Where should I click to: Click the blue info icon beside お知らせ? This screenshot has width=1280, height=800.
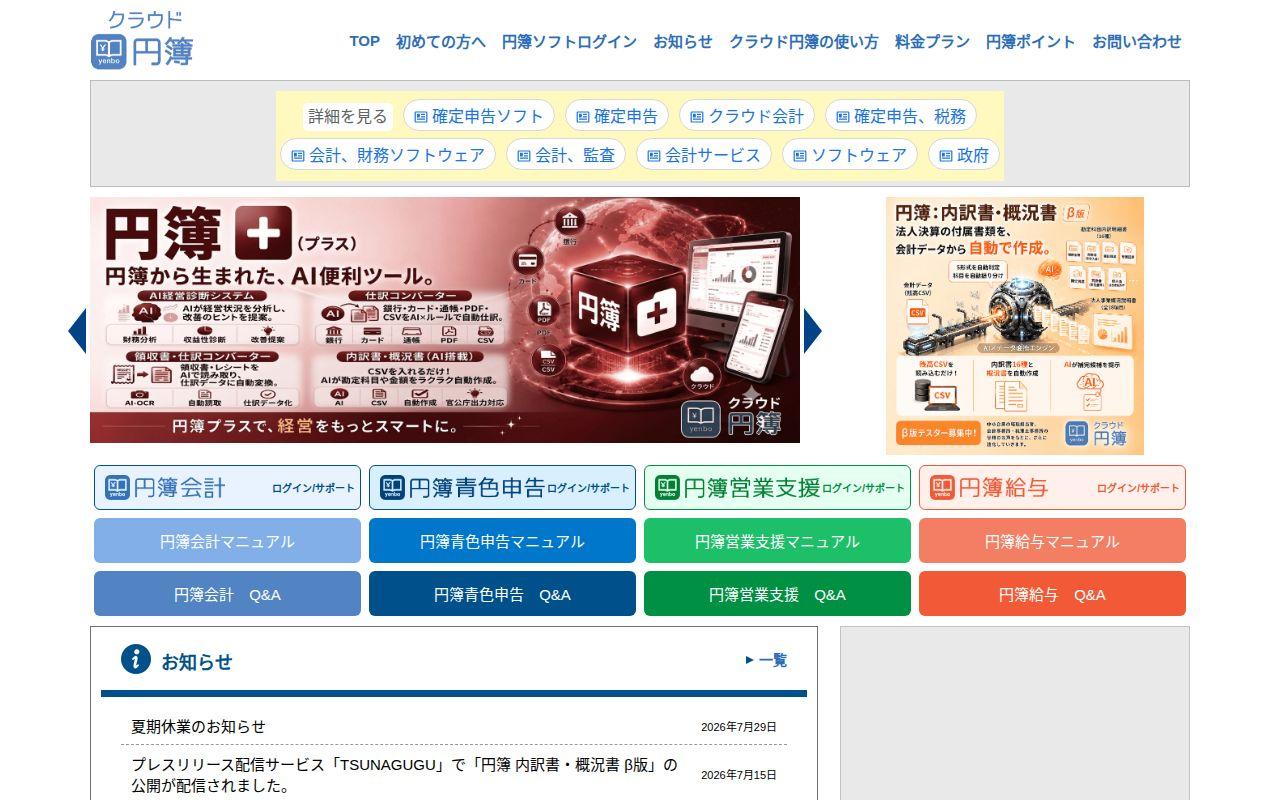pos(136,659)
